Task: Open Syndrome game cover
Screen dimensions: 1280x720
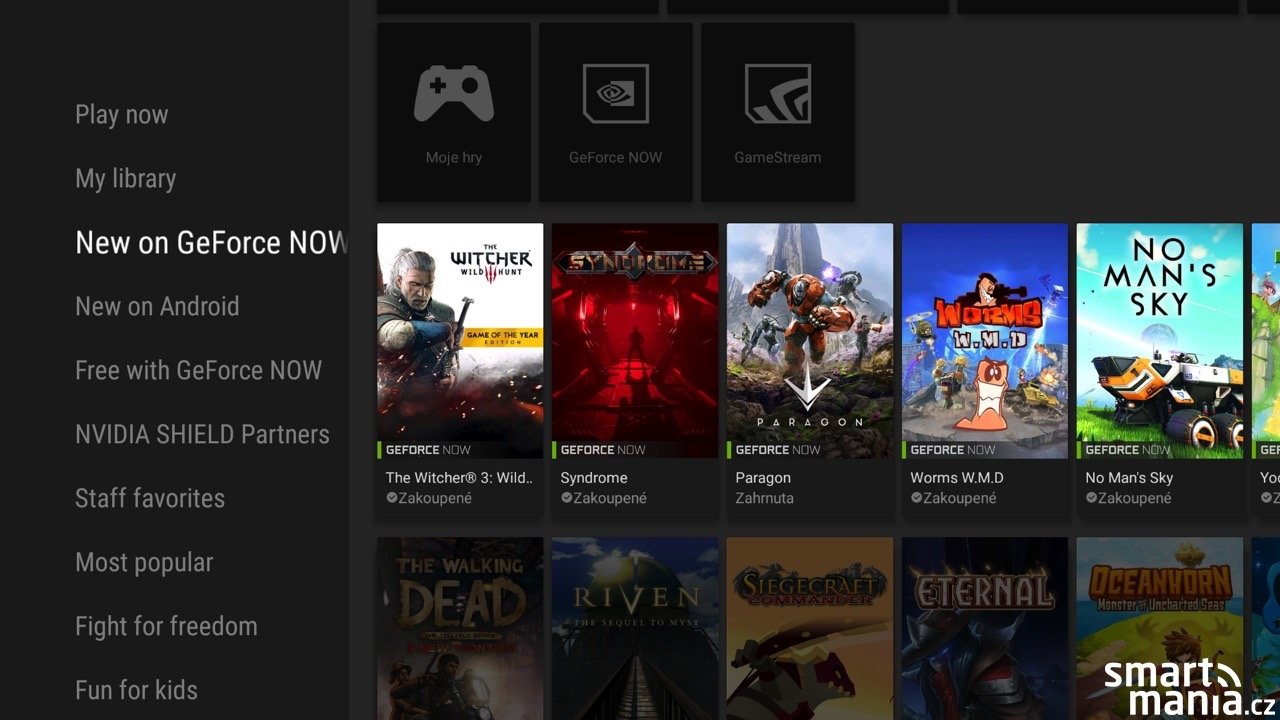Action: click(x=635, y=341)
